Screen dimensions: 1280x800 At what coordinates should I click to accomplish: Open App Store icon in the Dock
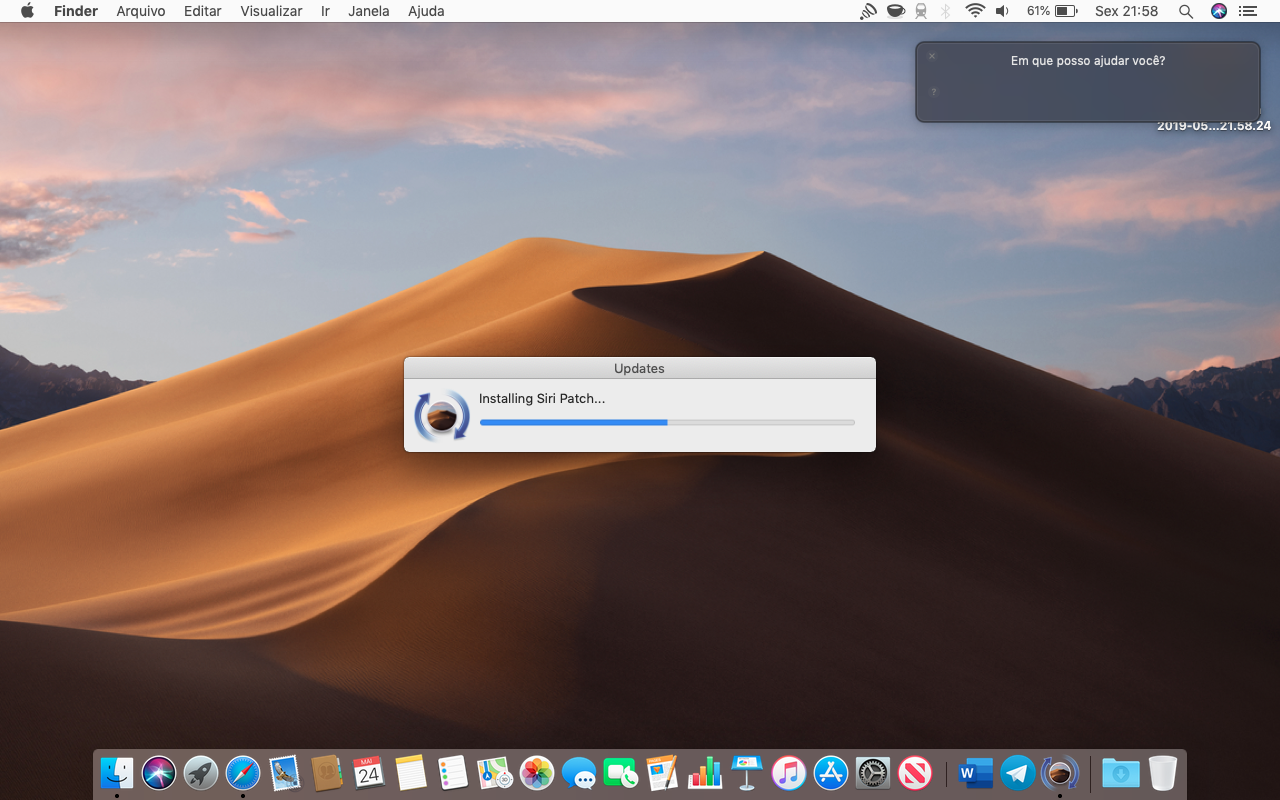point(831,772)
